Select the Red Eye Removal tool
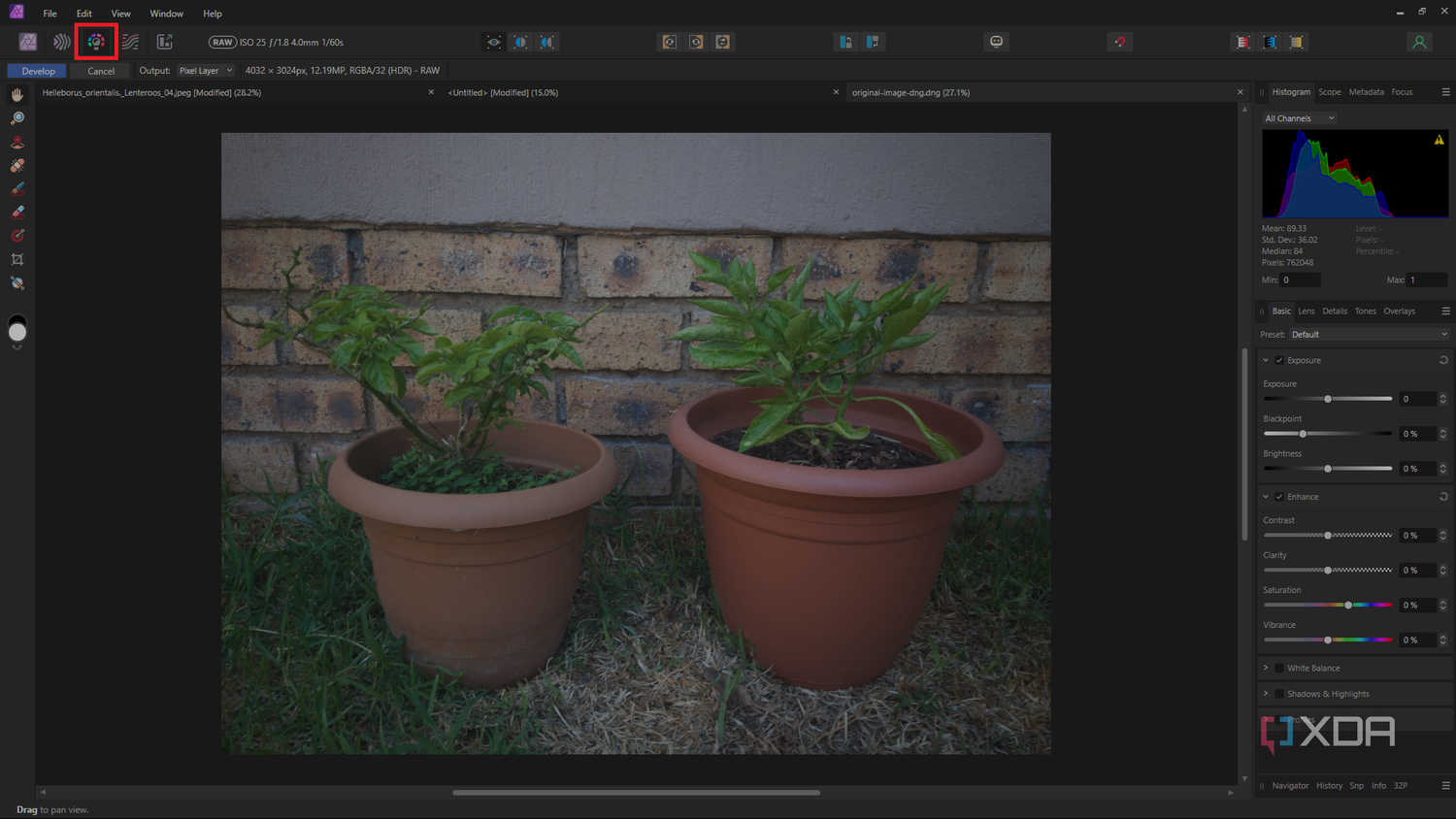1456x819 pixels. (x=17, y=142)
